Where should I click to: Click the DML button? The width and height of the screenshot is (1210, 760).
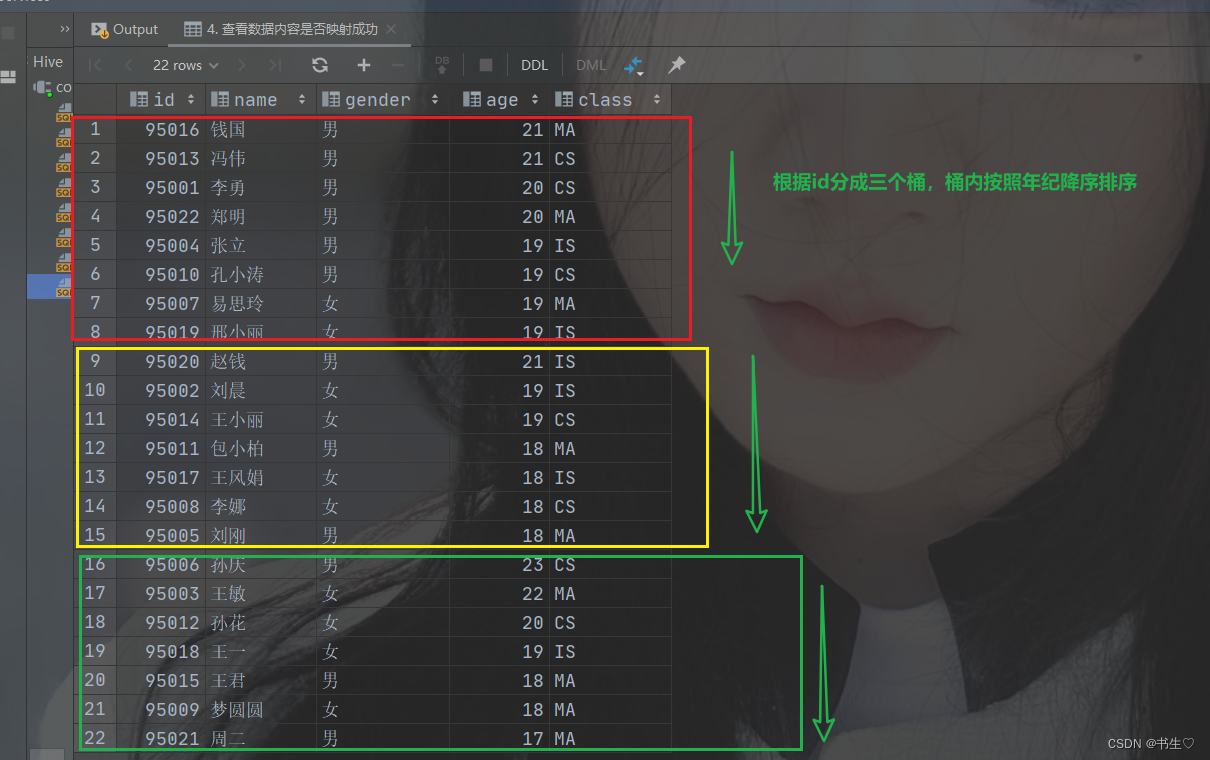tap(591, 65)
